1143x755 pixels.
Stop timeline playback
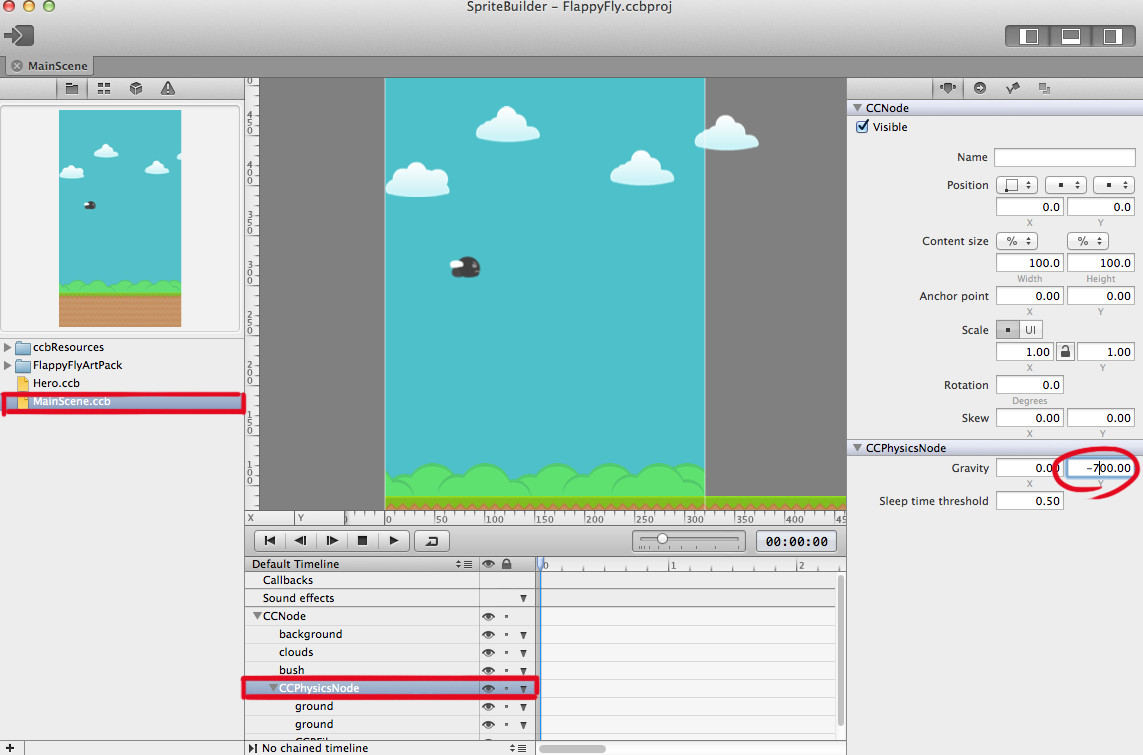(x=362, y=541)
